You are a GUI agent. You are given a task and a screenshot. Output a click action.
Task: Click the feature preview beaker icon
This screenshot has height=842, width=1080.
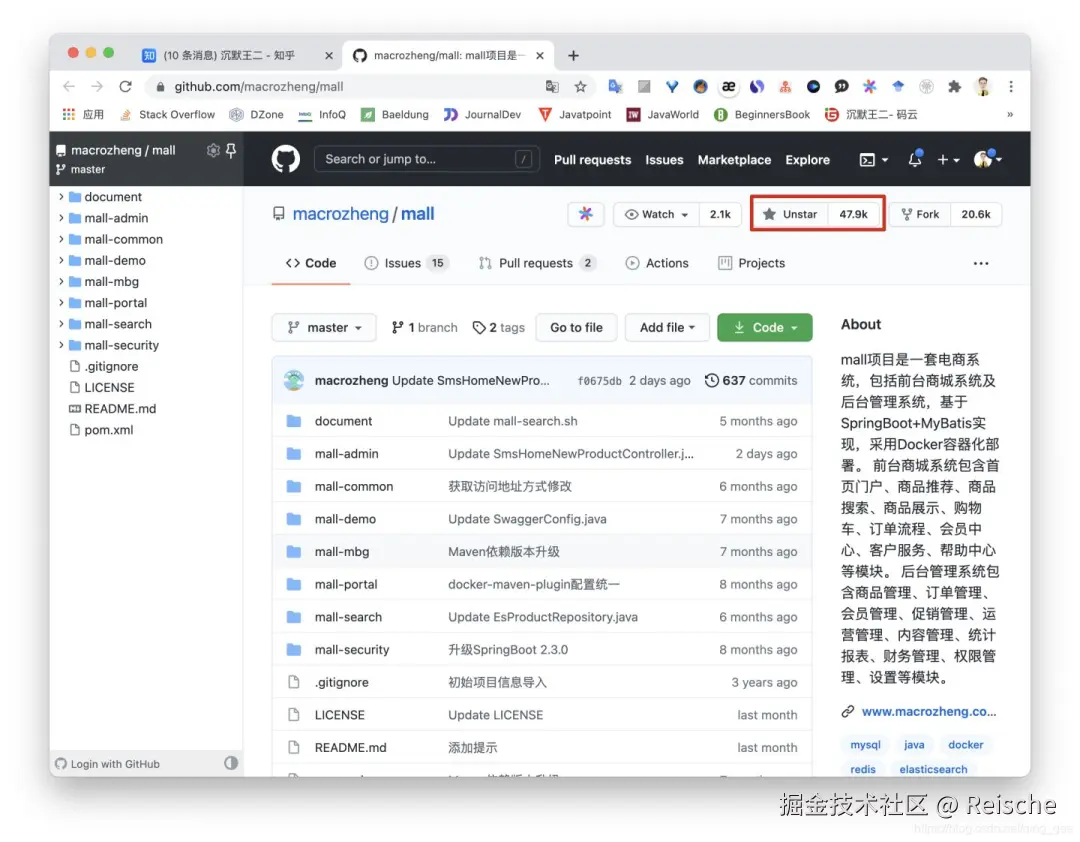[586, 213]
